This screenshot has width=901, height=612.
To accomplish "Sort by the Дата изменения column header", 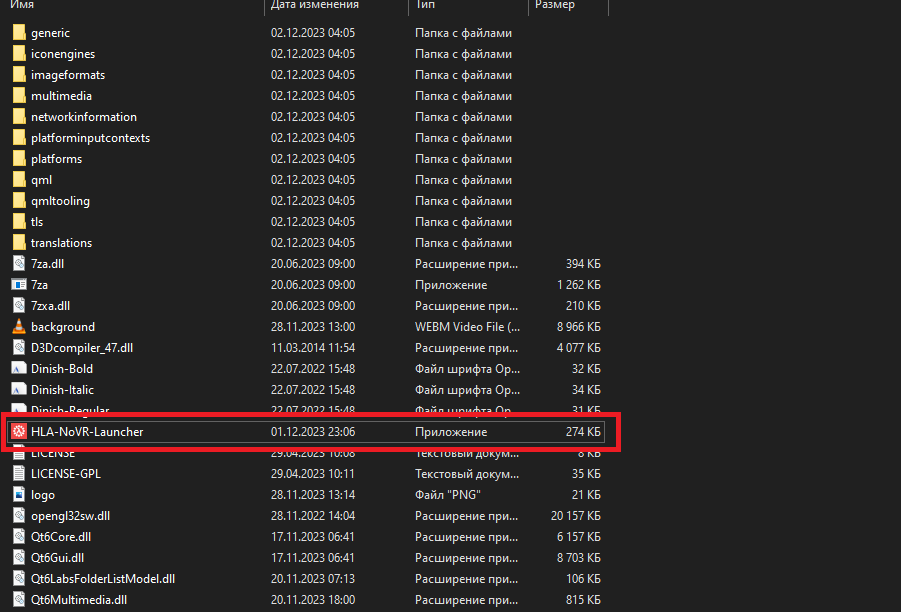I will point(314,5).
